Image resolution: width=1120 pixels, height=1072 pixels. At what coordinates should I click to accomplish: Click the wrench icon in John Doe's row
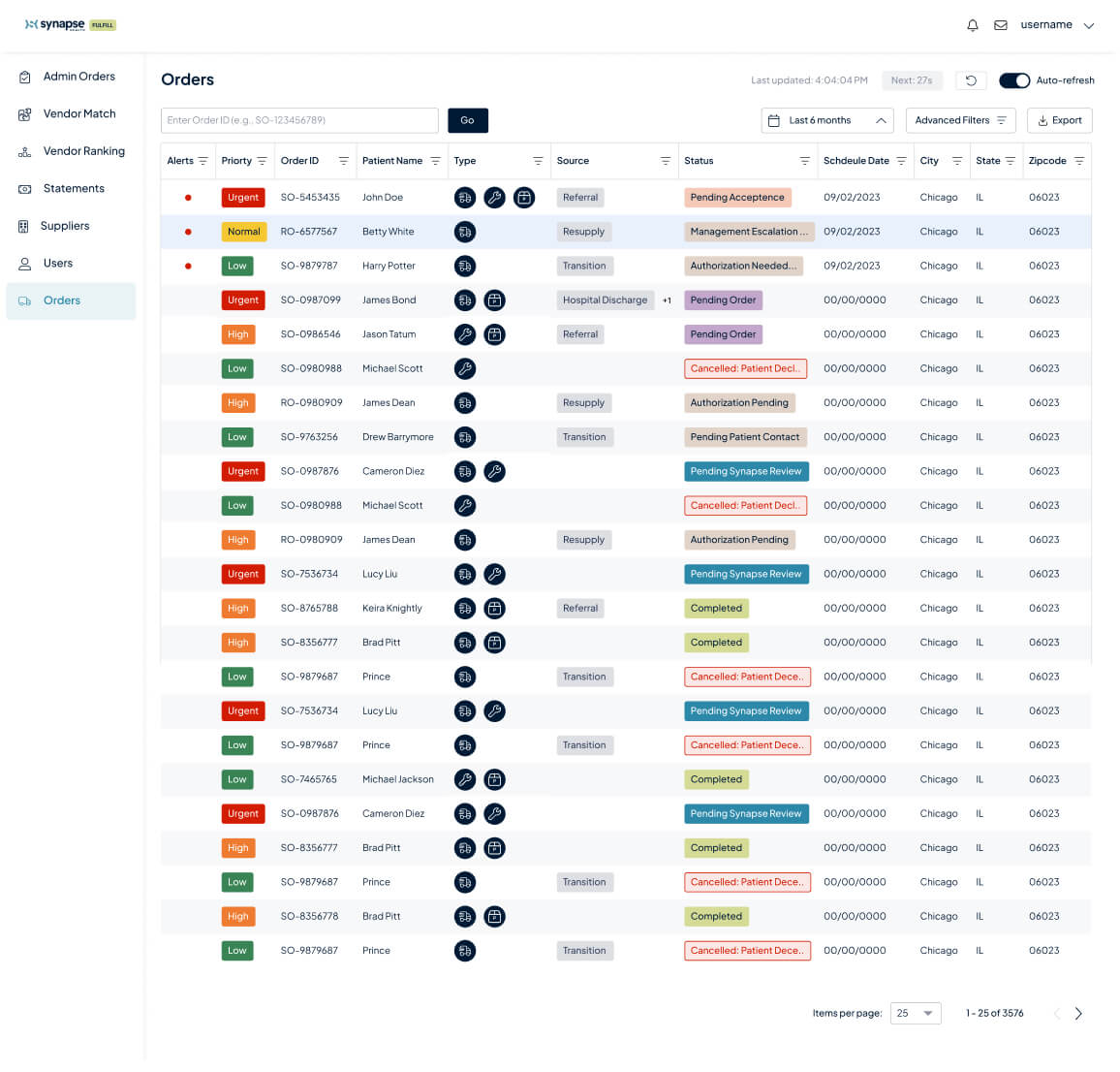(494, 198)
